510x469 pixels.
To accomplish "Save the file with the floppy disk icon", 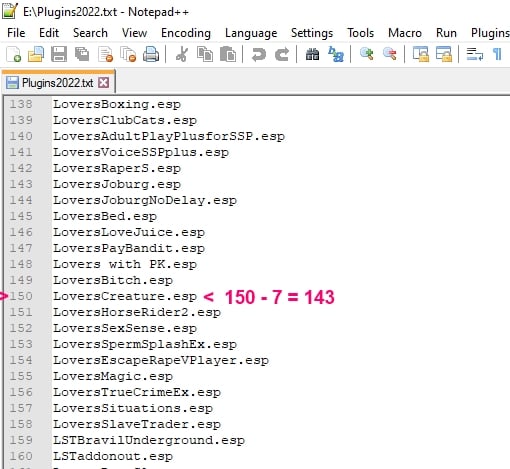I will pyautogui.click(x=59, y=54).
